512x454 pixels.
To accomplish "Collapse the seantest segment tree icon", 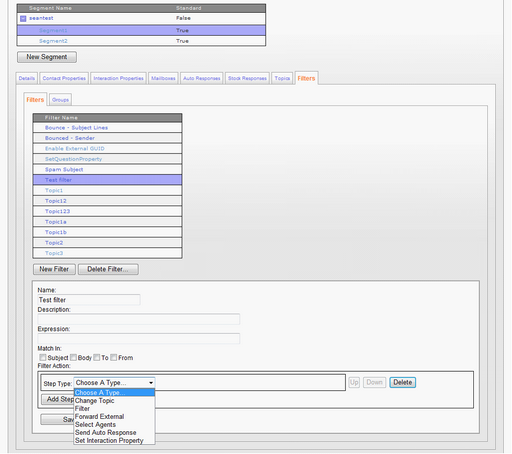I will pos(23,19).
